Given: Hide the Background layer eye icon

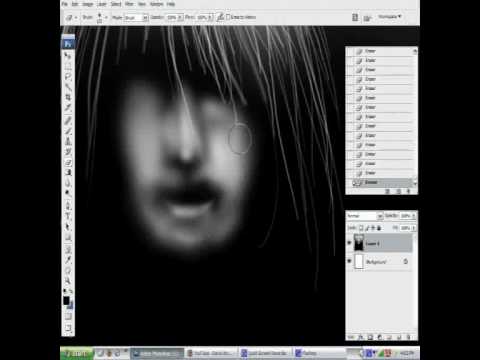Looking at the screenshot, I should pos(349,261).
